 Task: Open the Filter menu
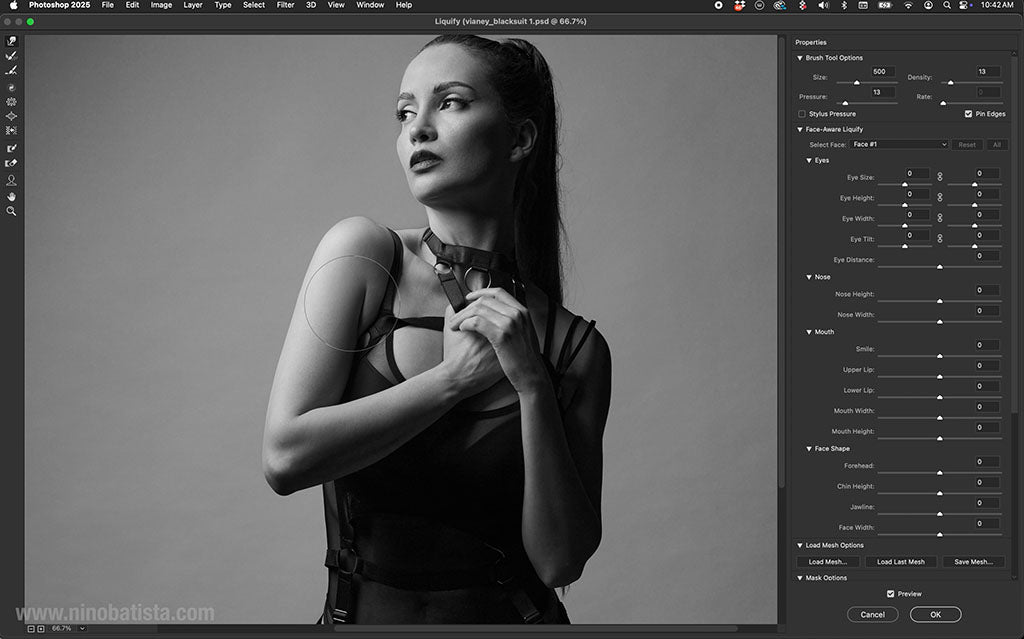[x=285, y=5]
